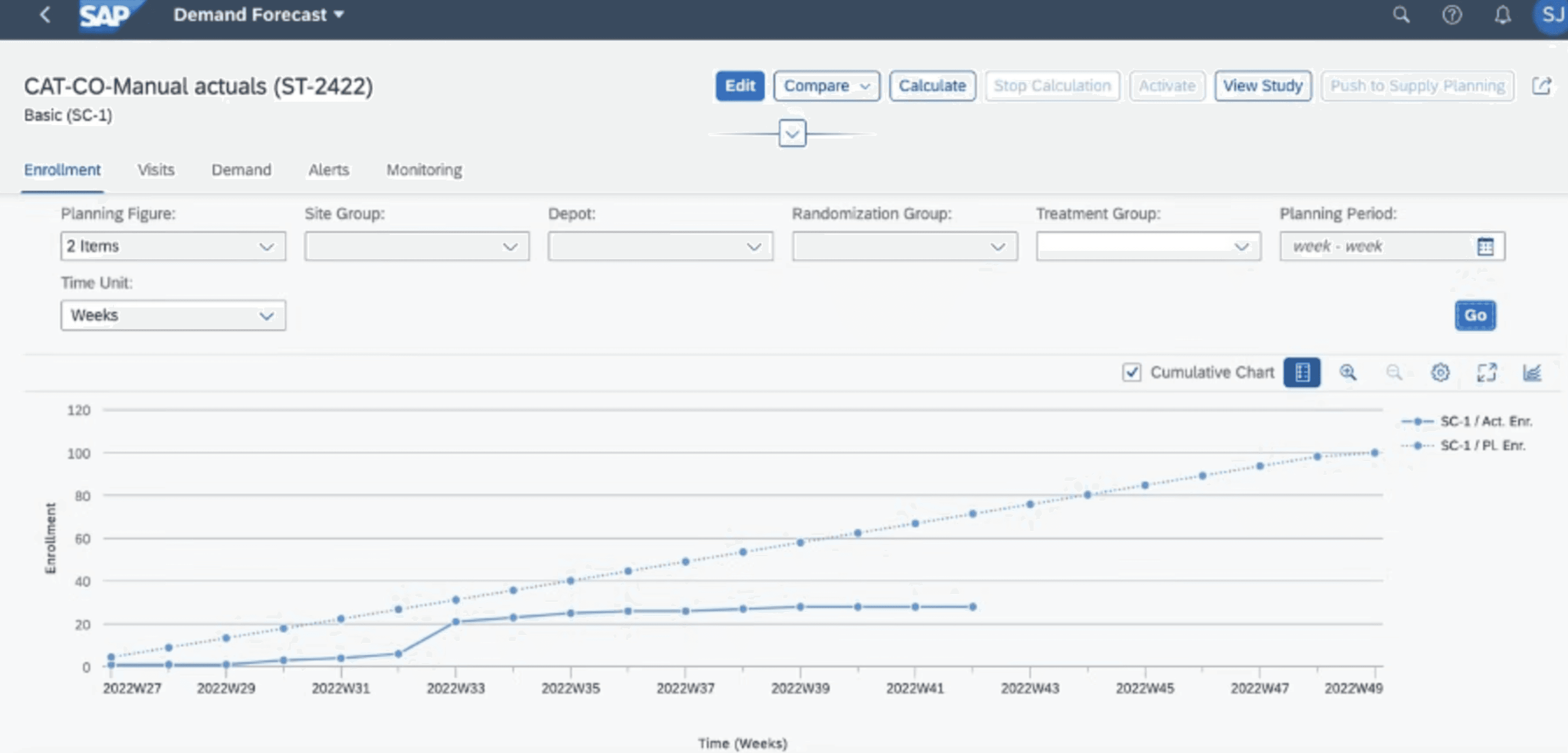Open the planning period calendar picker
1568x753 pixels.
[1485, 247]
